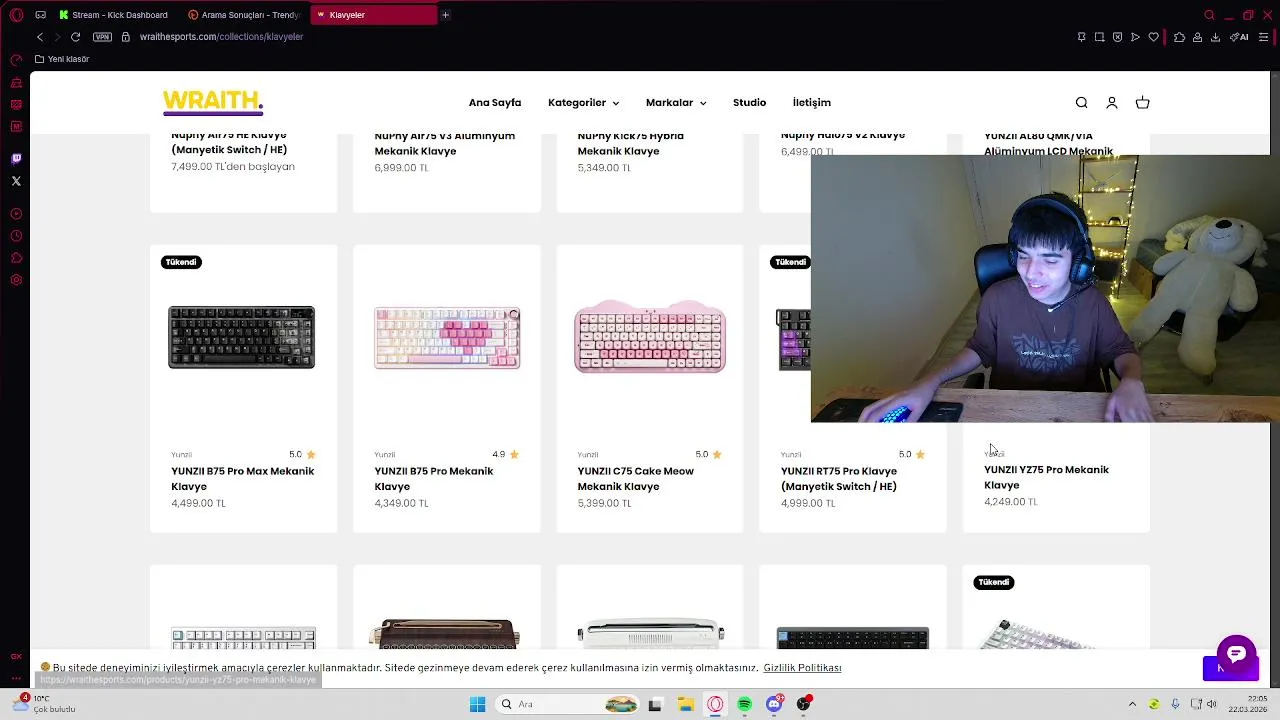Open YUNZII B75 Pro Max Mekanik Klavye link
This screenshot has width=1280, height=720.
click(243, 479)
